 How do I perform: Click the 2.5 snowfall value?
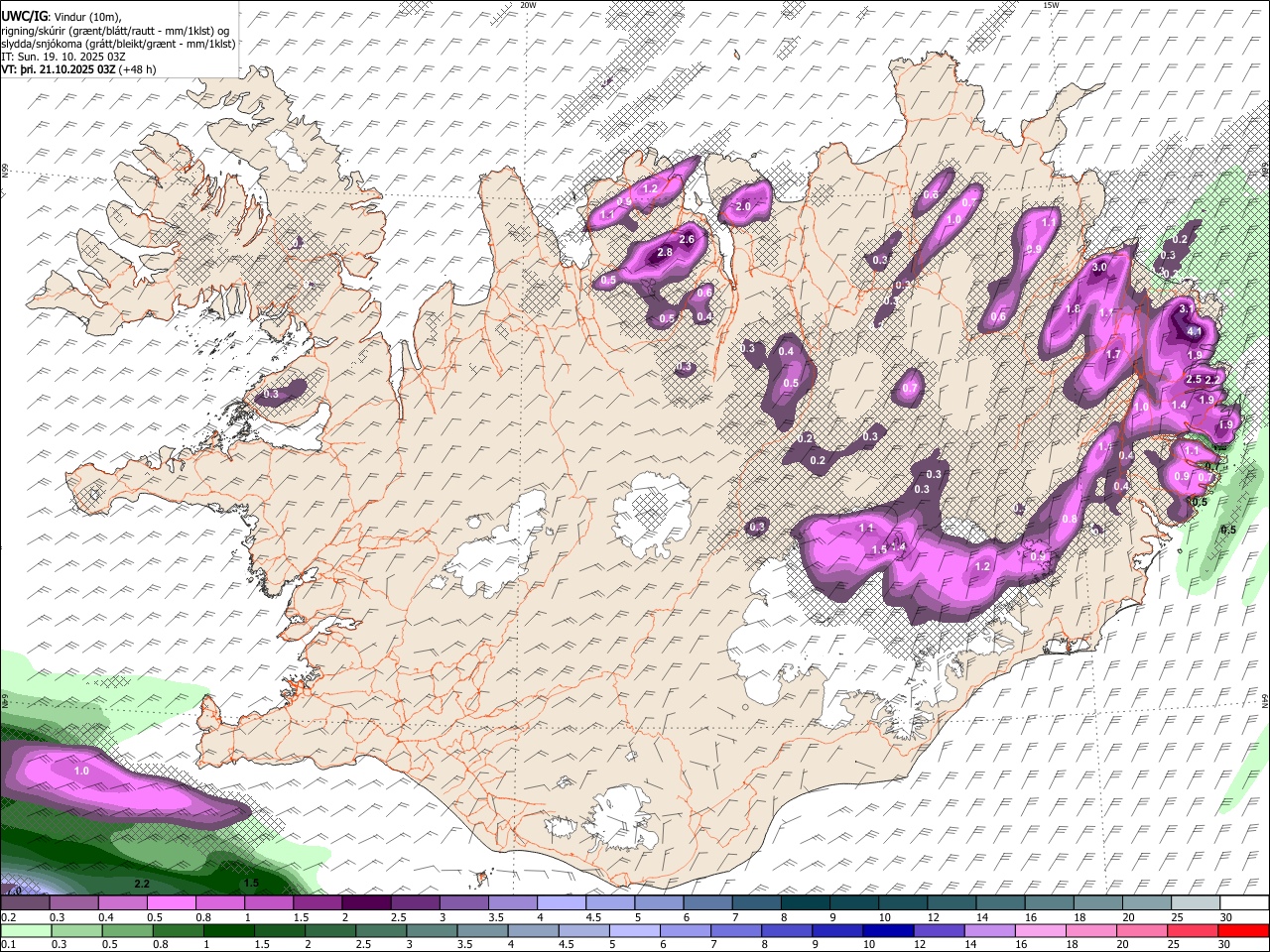click(x=1195, y=380)
